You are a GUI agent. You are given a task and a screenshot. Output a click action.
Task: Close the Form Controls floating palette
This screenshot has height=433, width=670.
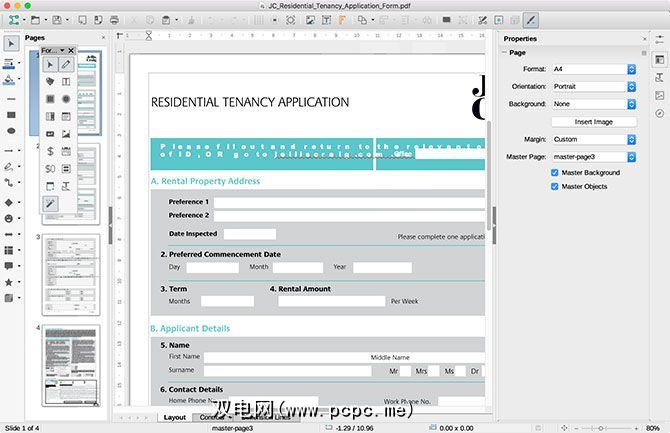tap(71, 50)
